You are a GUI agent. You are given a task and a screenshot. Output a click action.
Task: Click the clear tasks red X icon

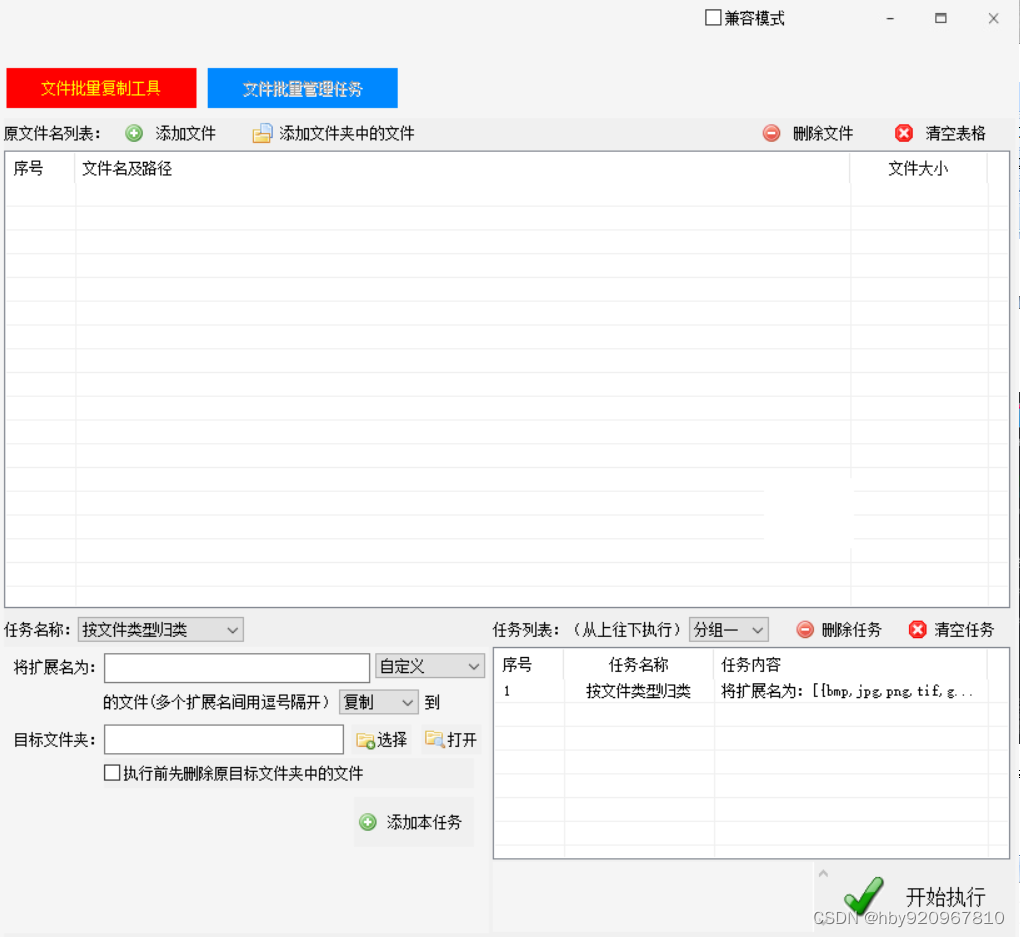click(x=917, y=629)
